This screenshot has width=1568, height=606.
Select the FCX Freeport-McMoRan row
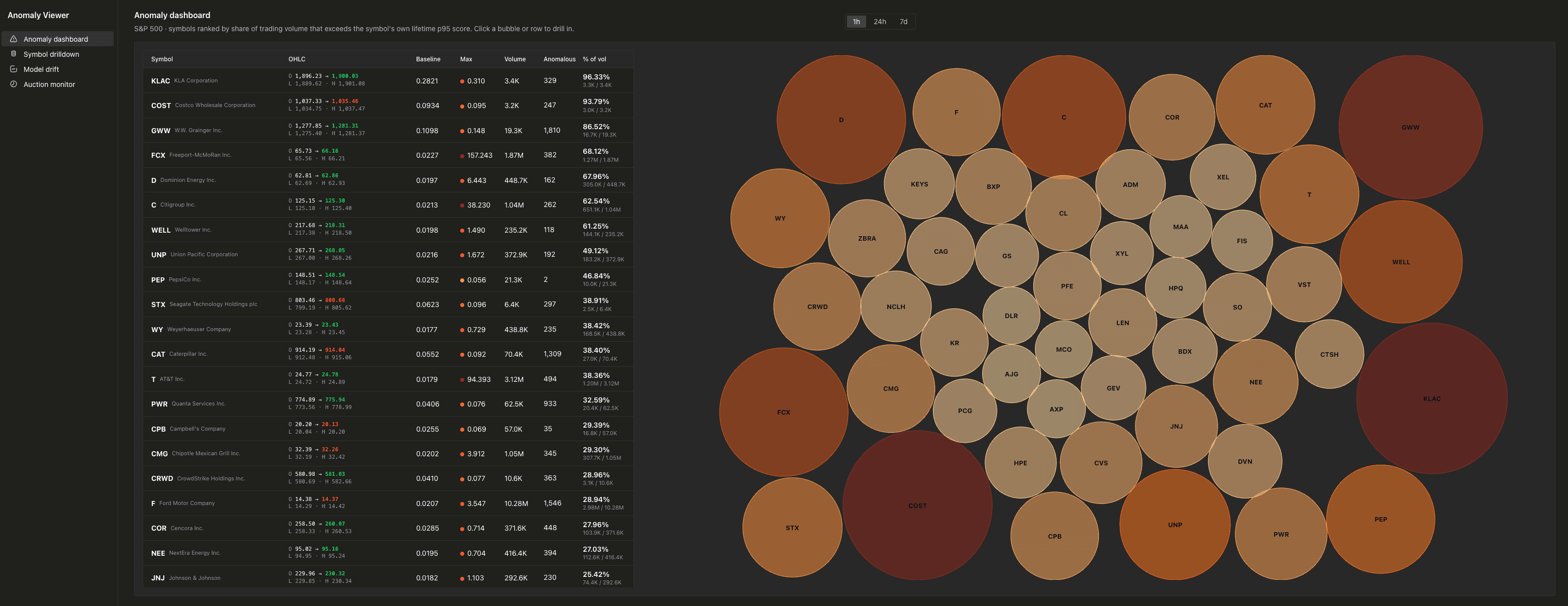tap(388, 155)
